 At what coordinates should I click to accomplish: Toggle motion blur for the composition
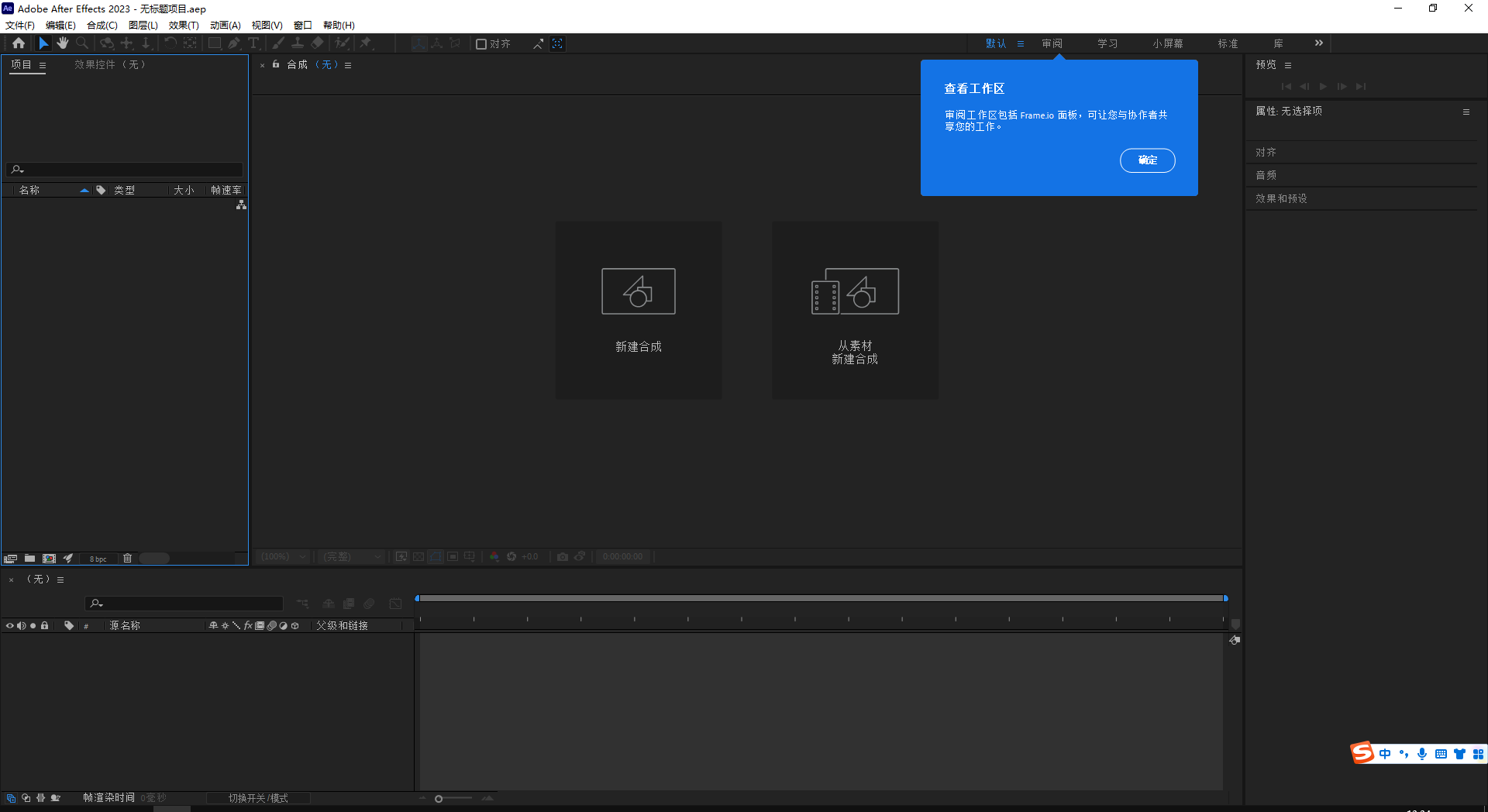coord(369,604)
